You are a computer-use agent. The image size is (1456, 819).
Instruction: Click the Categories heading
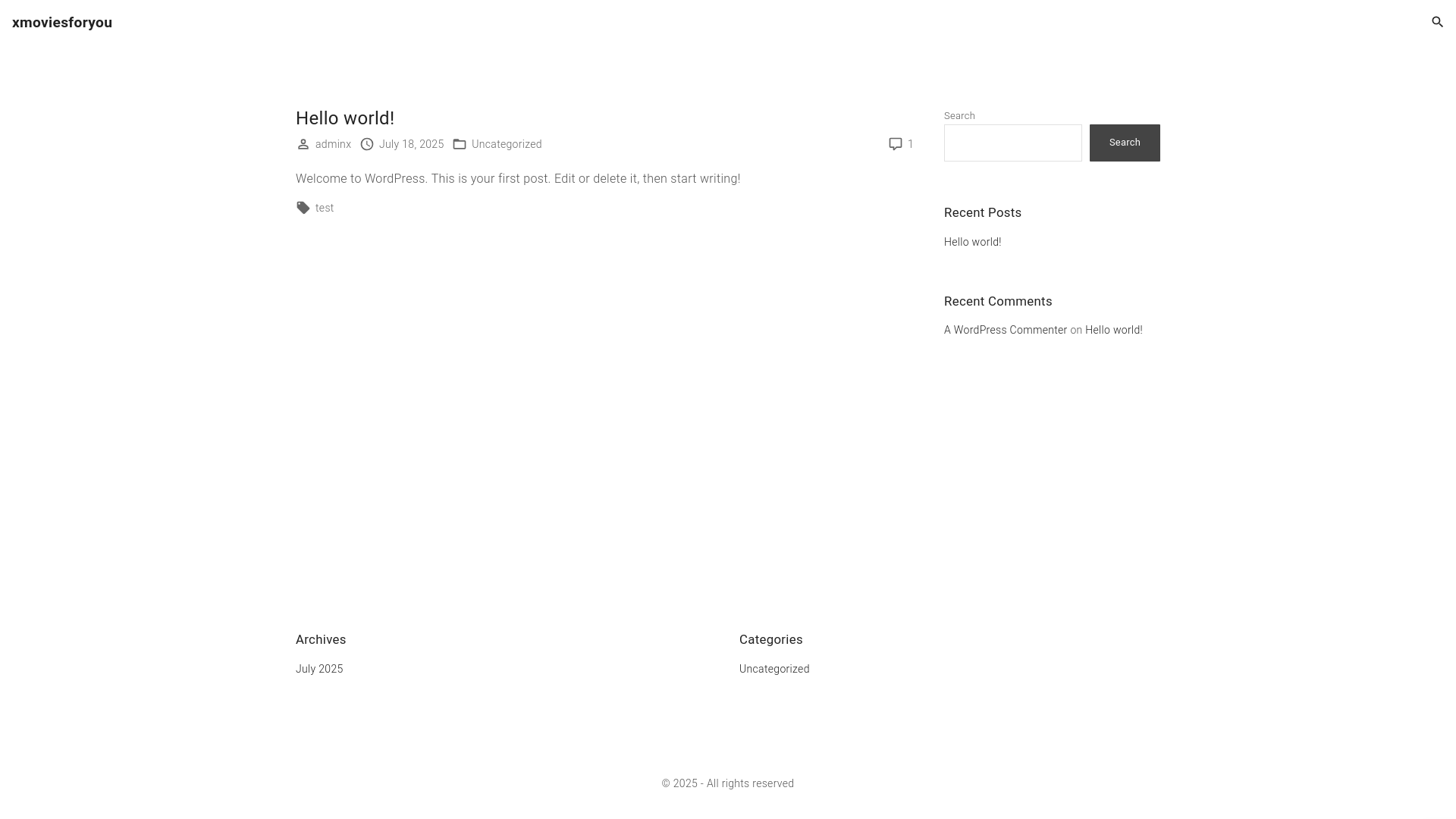tap(770, 640)
